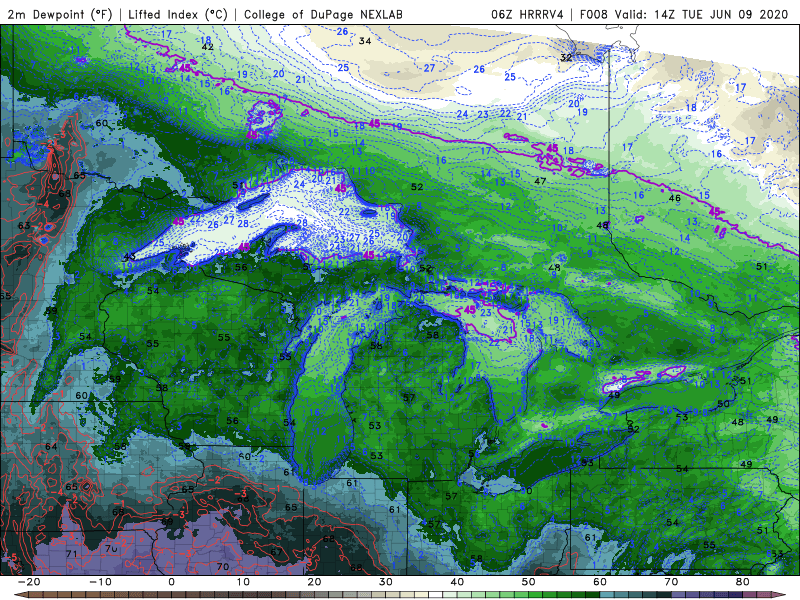Viewport: 800px width, 600px height.
Task: Click the "Valid: 14Z TUE JUN 09 2020" text
Action: pyautogui.click(x=701, y=14)
